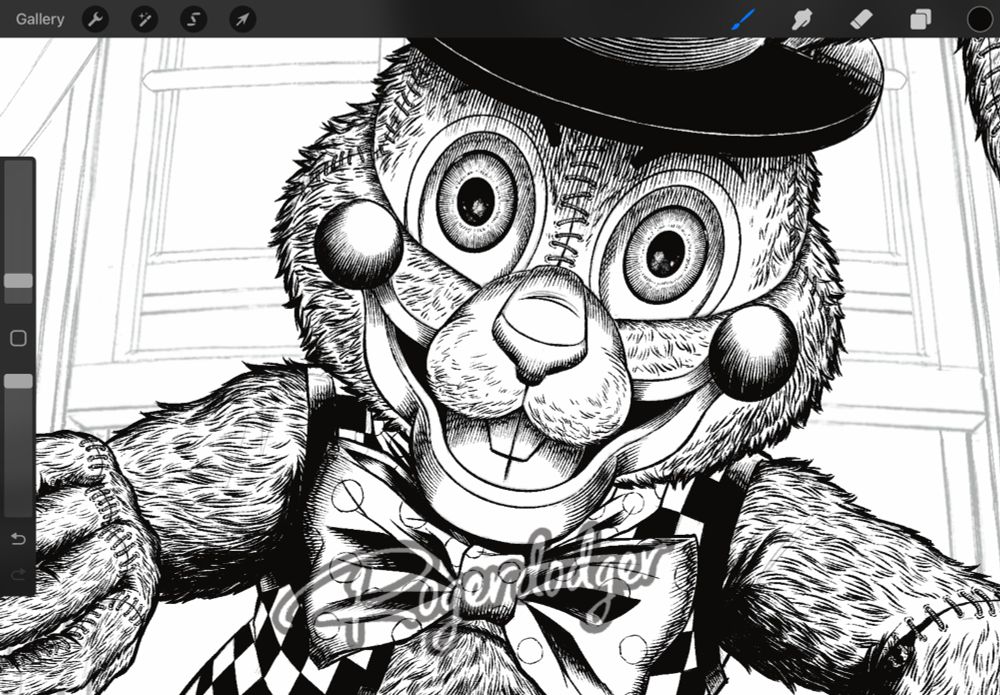This screenshot has height=695, width=1000.
Task: Select the Brush tool
Action: click(x=743, y=19)
